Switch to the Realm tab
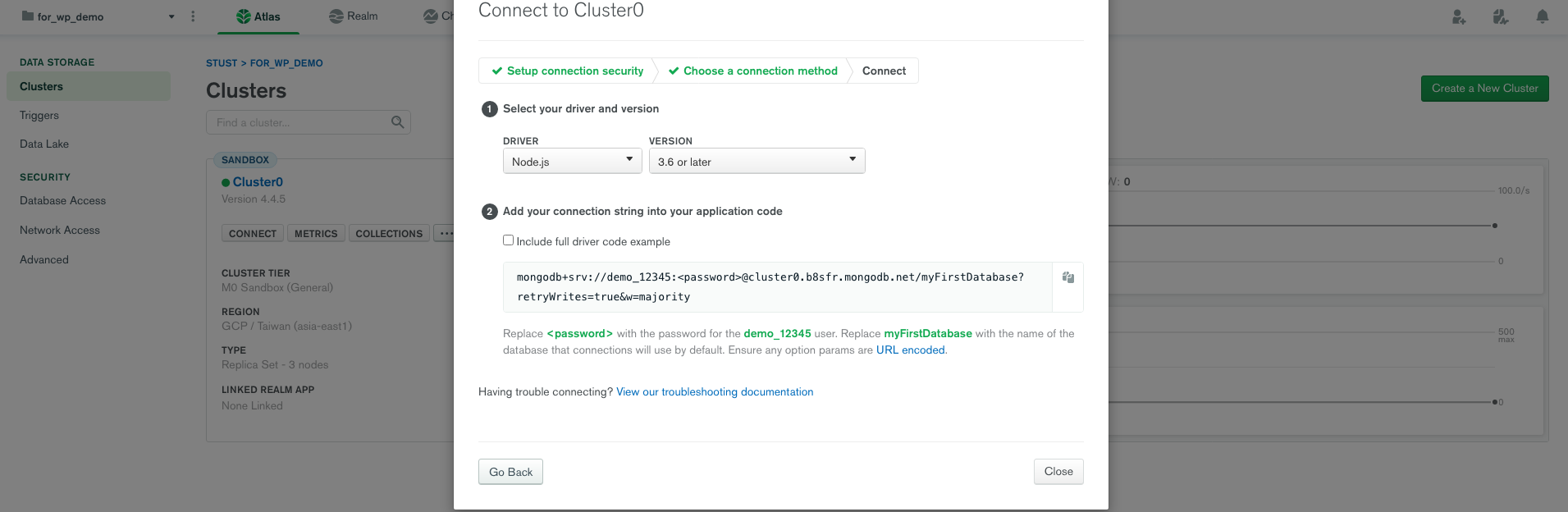The width and height of the screenshot is (1568, 512). (354, 16)
